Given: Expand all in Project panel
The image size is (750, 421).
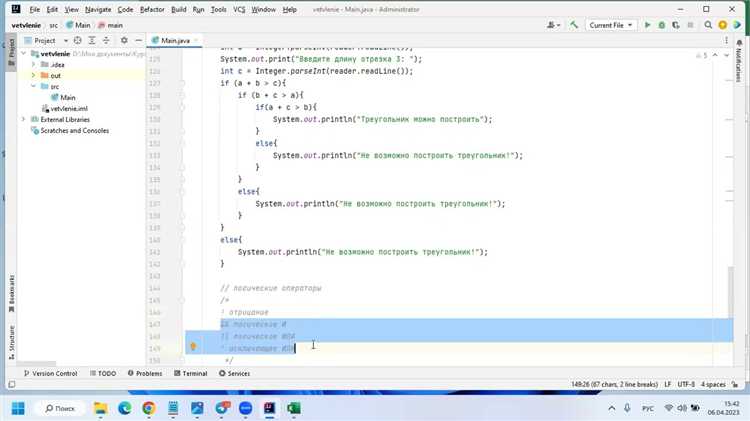Looking at the screenshot, I should coord(92,41).
